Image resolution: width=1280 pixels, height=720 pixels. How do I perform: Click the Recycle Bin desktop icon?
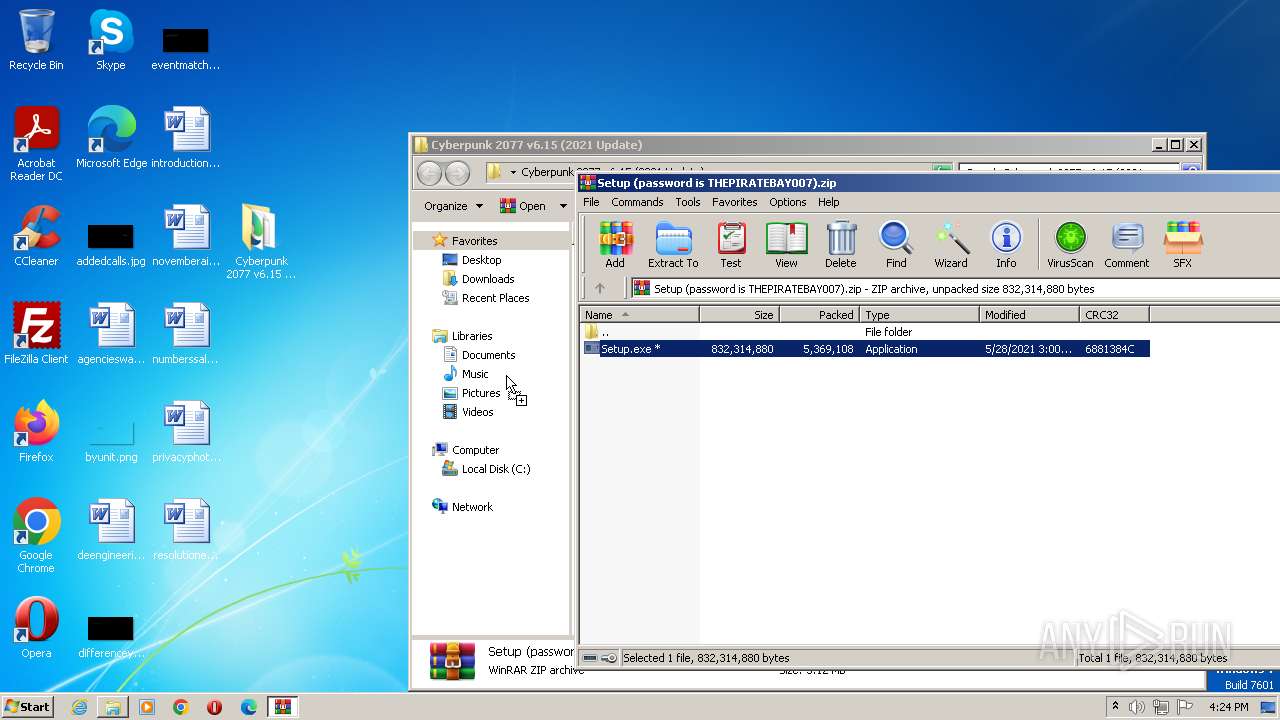click(x=36, y=40)
